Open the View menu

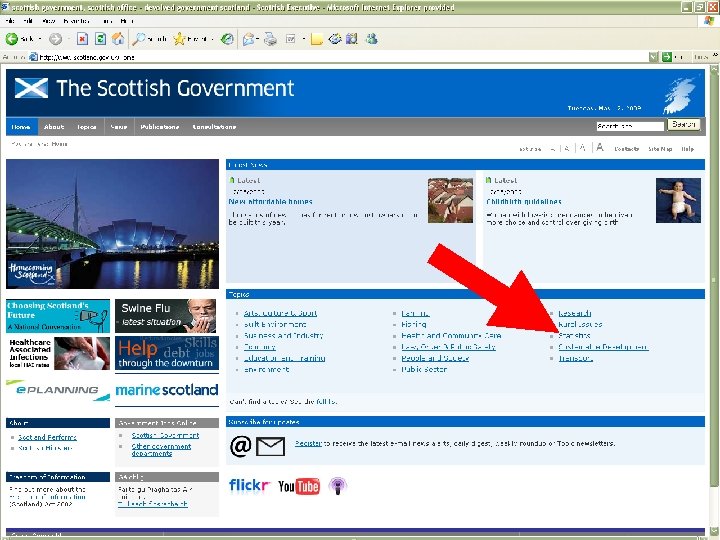coord(48,21)
